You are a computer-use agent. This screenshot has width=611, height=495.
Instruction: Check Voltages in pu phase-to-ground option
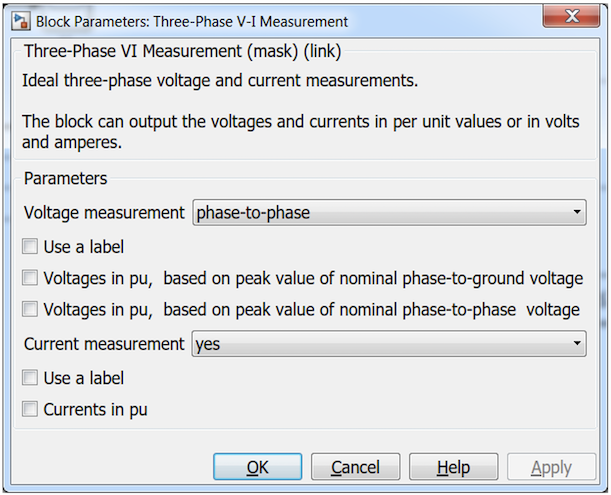(x=31, y=278)
